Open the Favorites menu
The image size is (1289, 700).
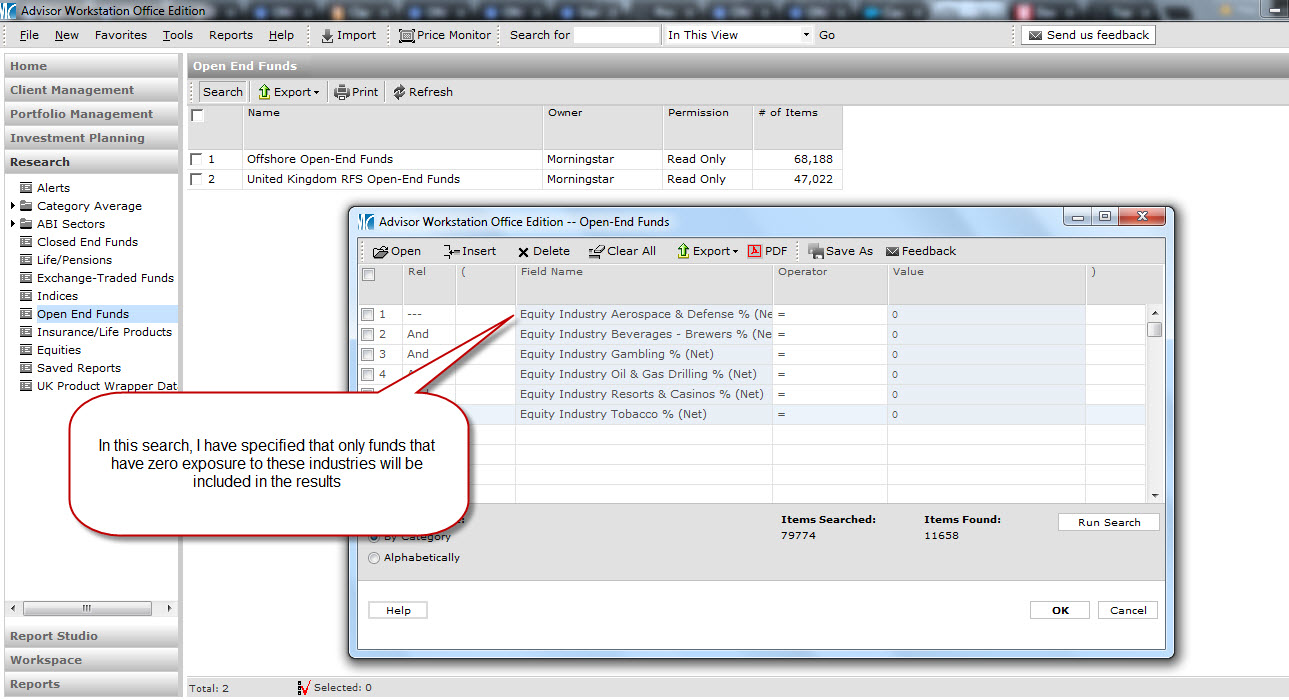click(x=120, y=35)
